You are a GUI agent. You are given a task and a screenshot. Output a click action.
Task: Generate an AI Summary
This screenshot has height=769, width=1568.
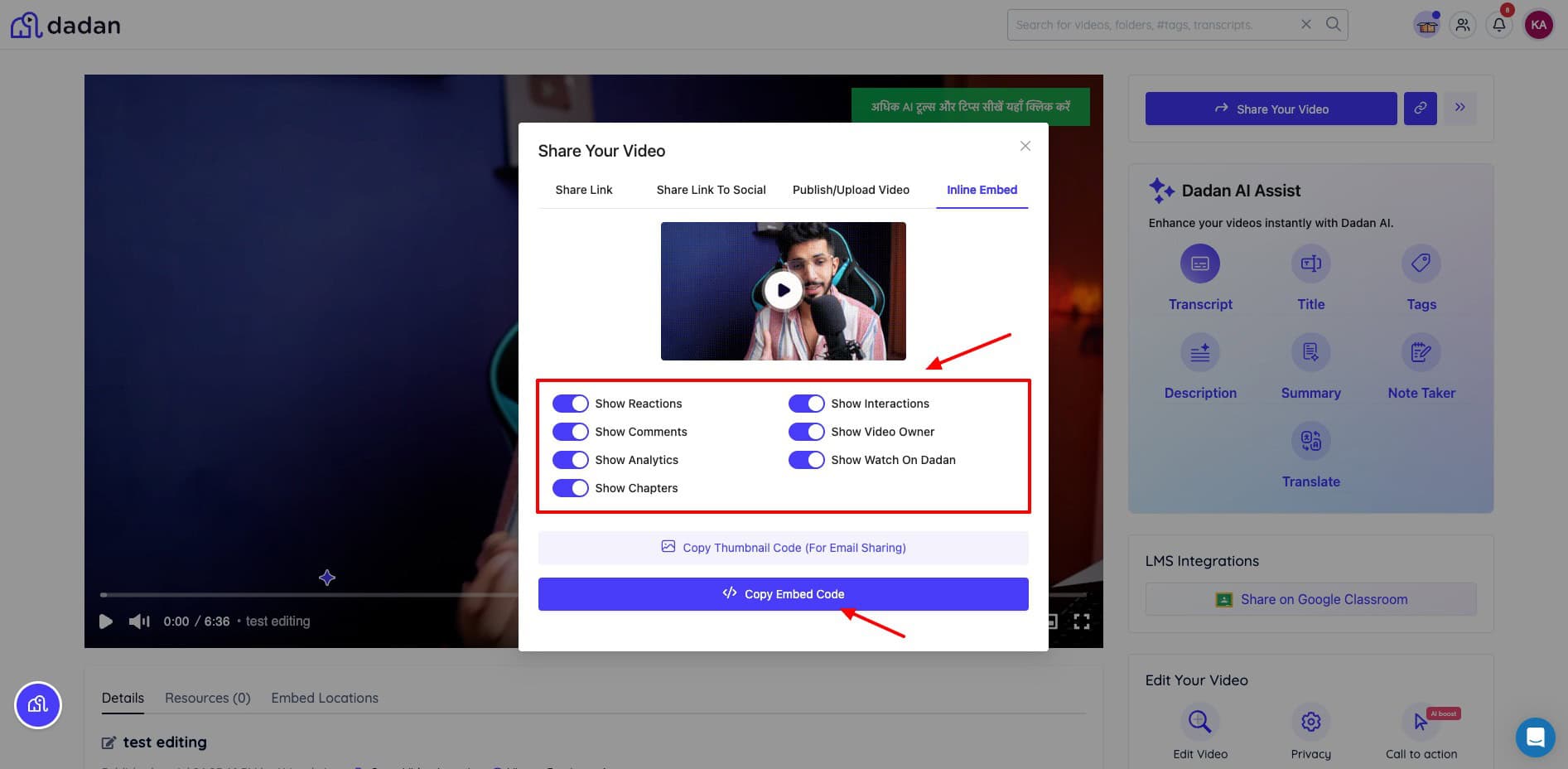1310,353
